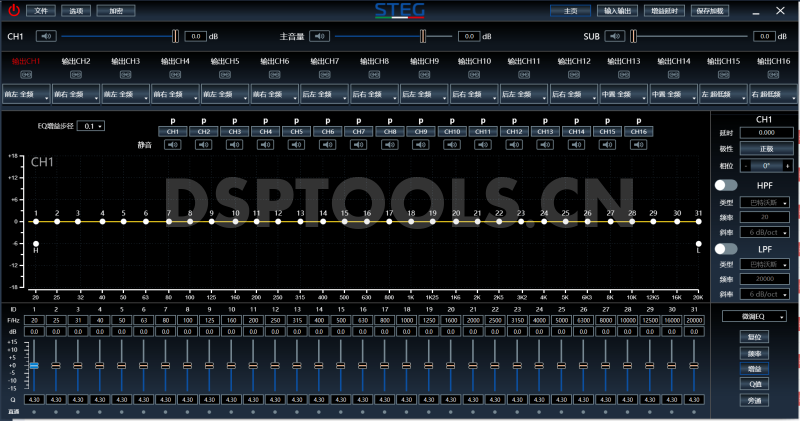Switch to the 输入输出 tab

pos(624,10)
